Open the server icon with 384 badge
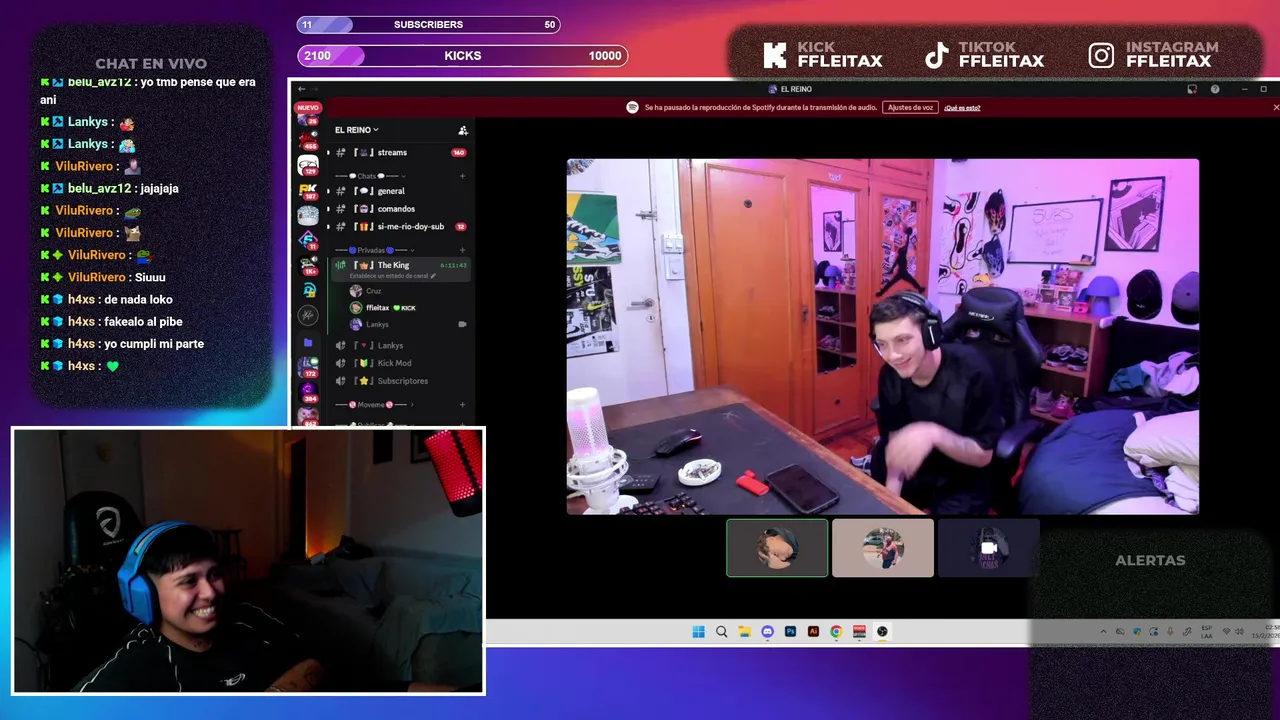This screenshot has height=720, width=1280. click(308, 391)
